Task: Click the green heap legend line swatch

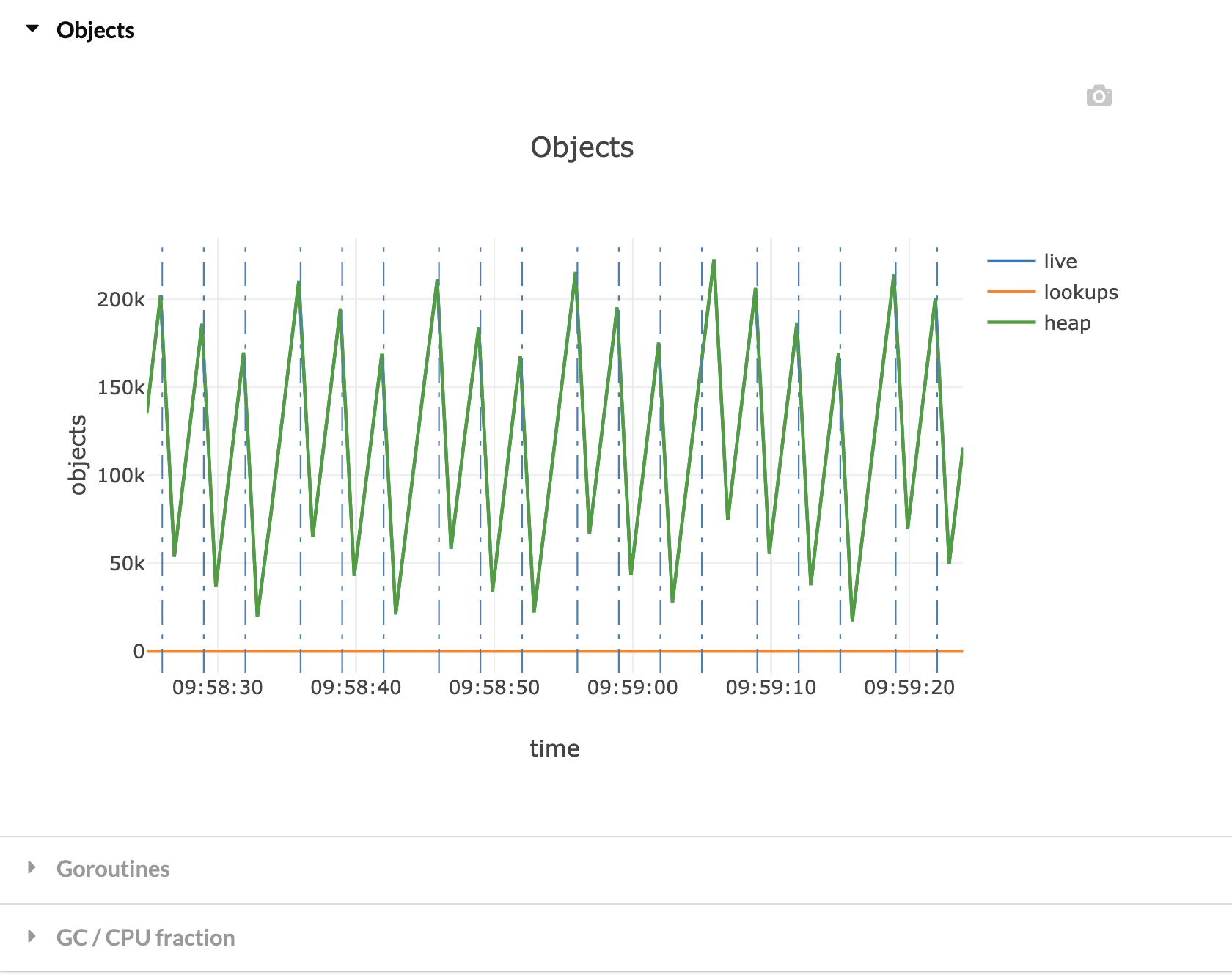Action: [x=1011, y=323]
